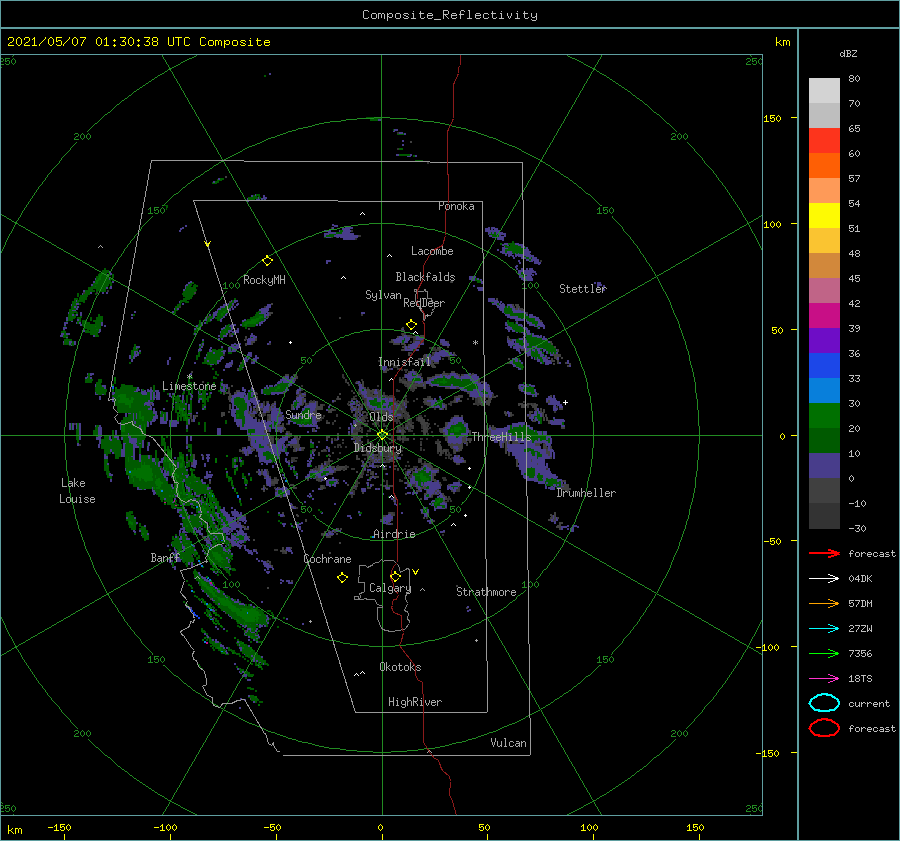This screenshot has width=900, height=841.
Task: Click the 'Sylvan' map label
Action: point(383,295)
